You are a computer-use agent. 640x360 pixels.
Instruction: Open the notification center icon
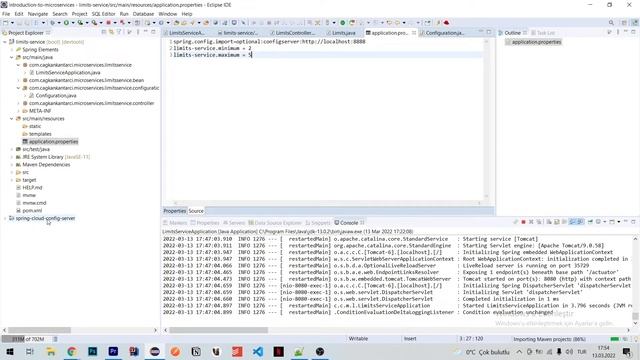pyautogui.click(x=627, y=351)
